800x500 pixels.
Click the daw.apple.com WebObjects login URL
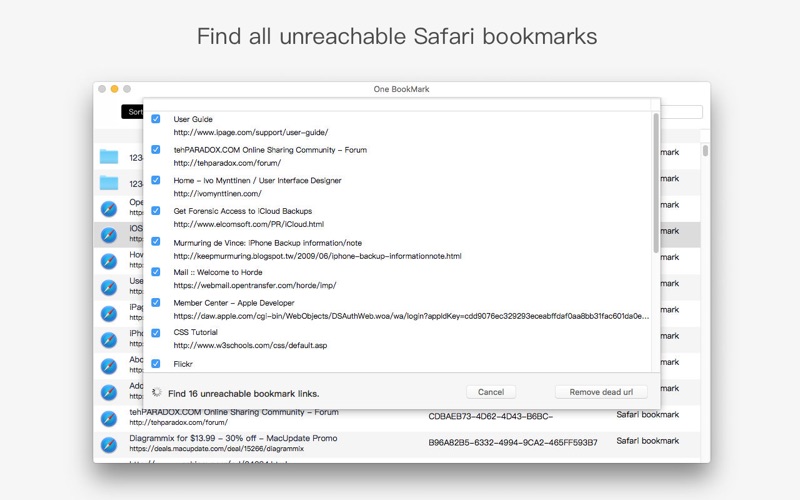pos(411,316)
